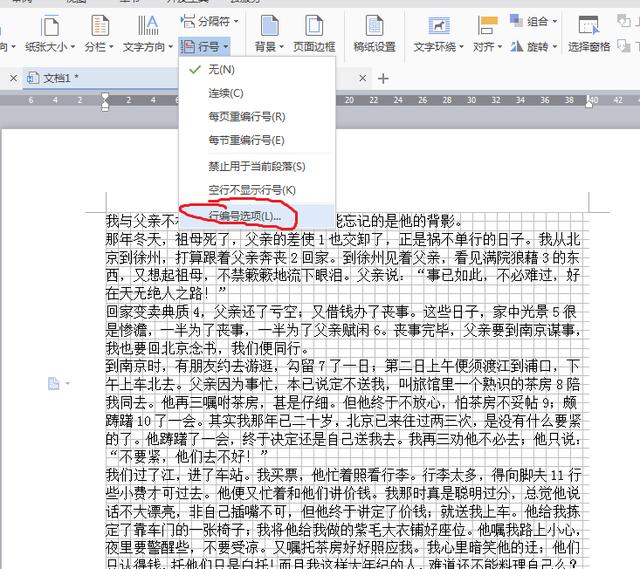Click the 页面边框 page border icon

(314, 26)
